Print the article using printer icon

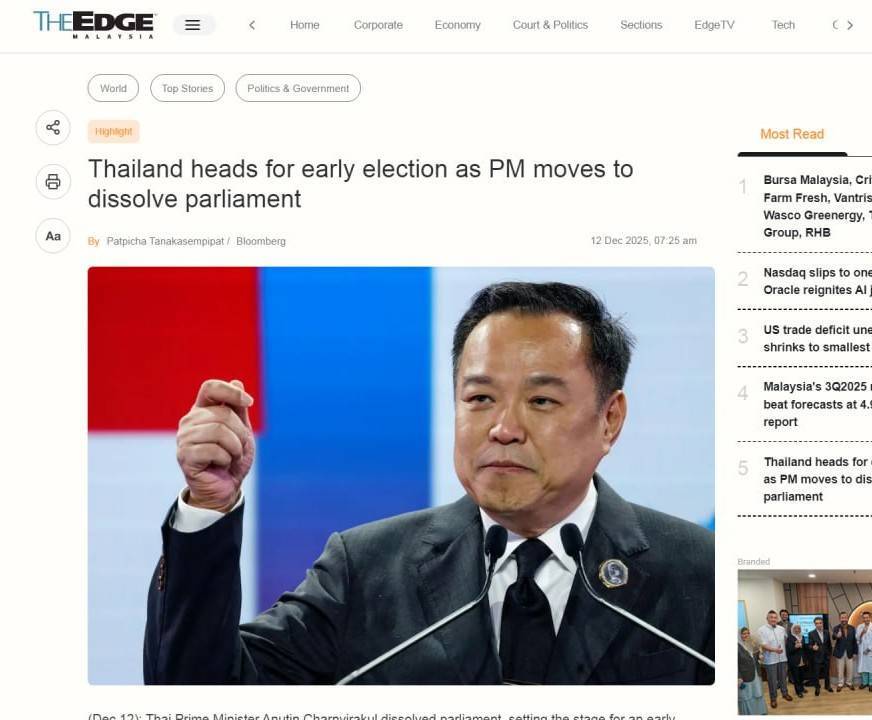[x=53, y=182]
